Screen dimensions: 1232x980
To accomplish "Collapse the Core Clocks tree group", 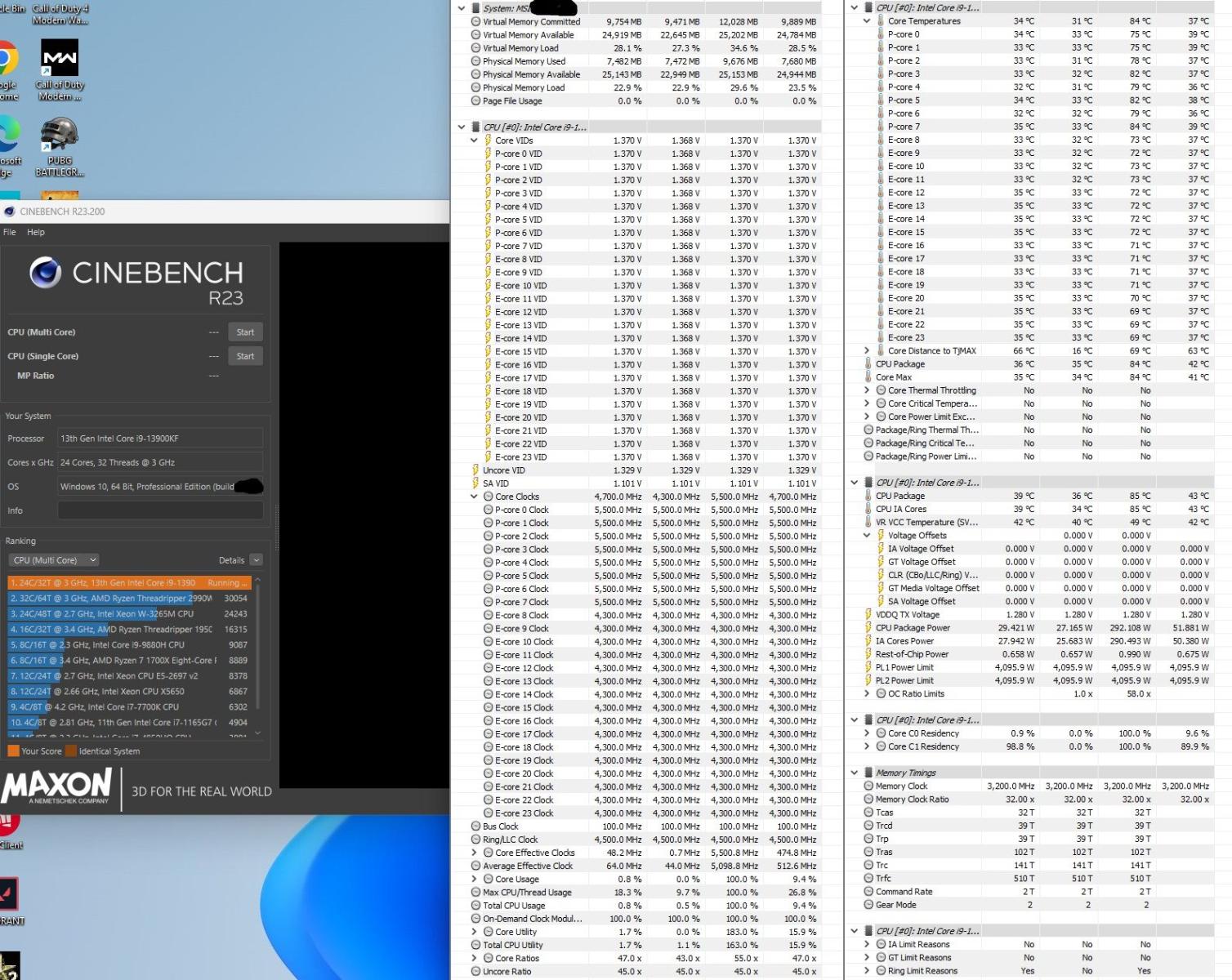I will pos(474,497).
